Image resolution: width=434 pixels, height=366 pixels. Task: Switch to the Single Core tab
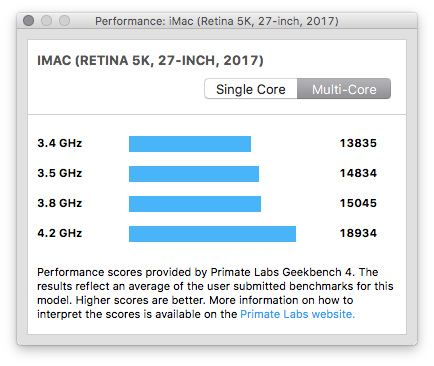tap(251, 89)
